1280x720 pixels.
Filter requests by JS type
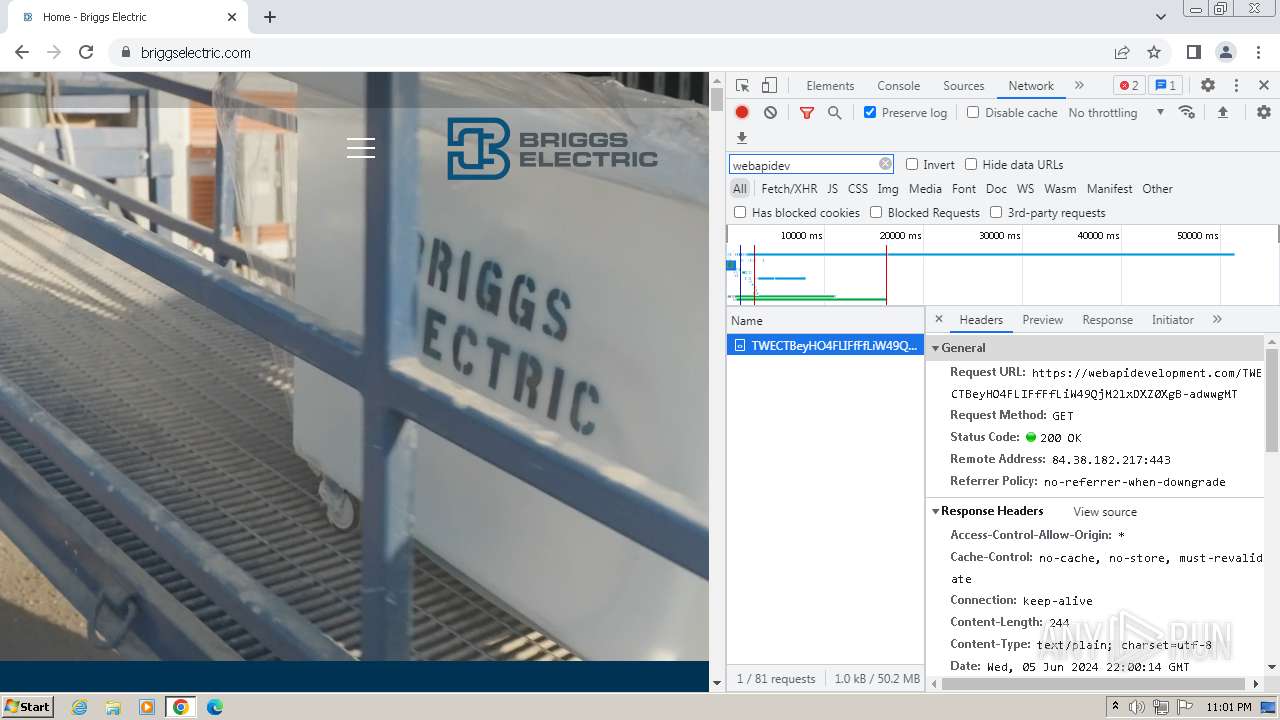point(832,188)
